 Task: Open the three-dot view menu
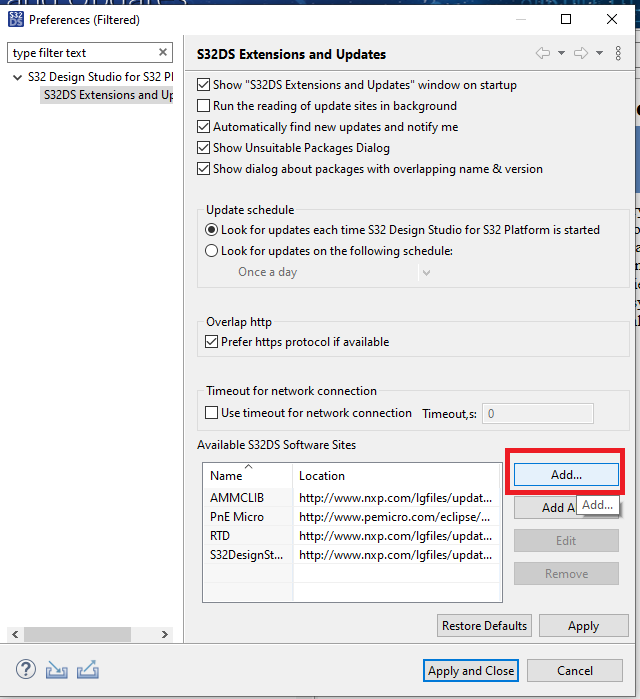pos(619,53)
